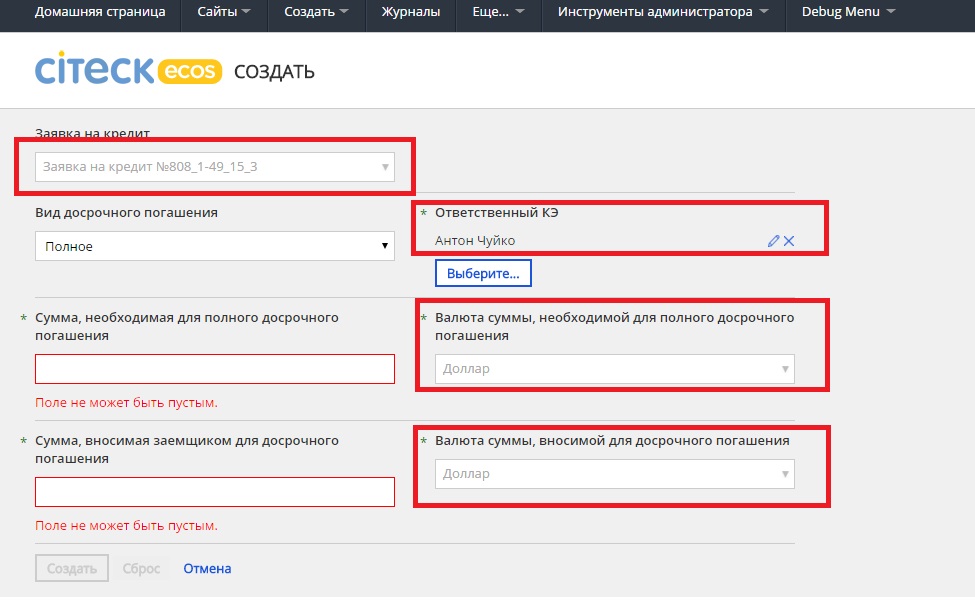Screen dimensions: 975x602
Task: Go to Журналы in the navigation bar
Action: pyautogui.click(x=410, y=12)
